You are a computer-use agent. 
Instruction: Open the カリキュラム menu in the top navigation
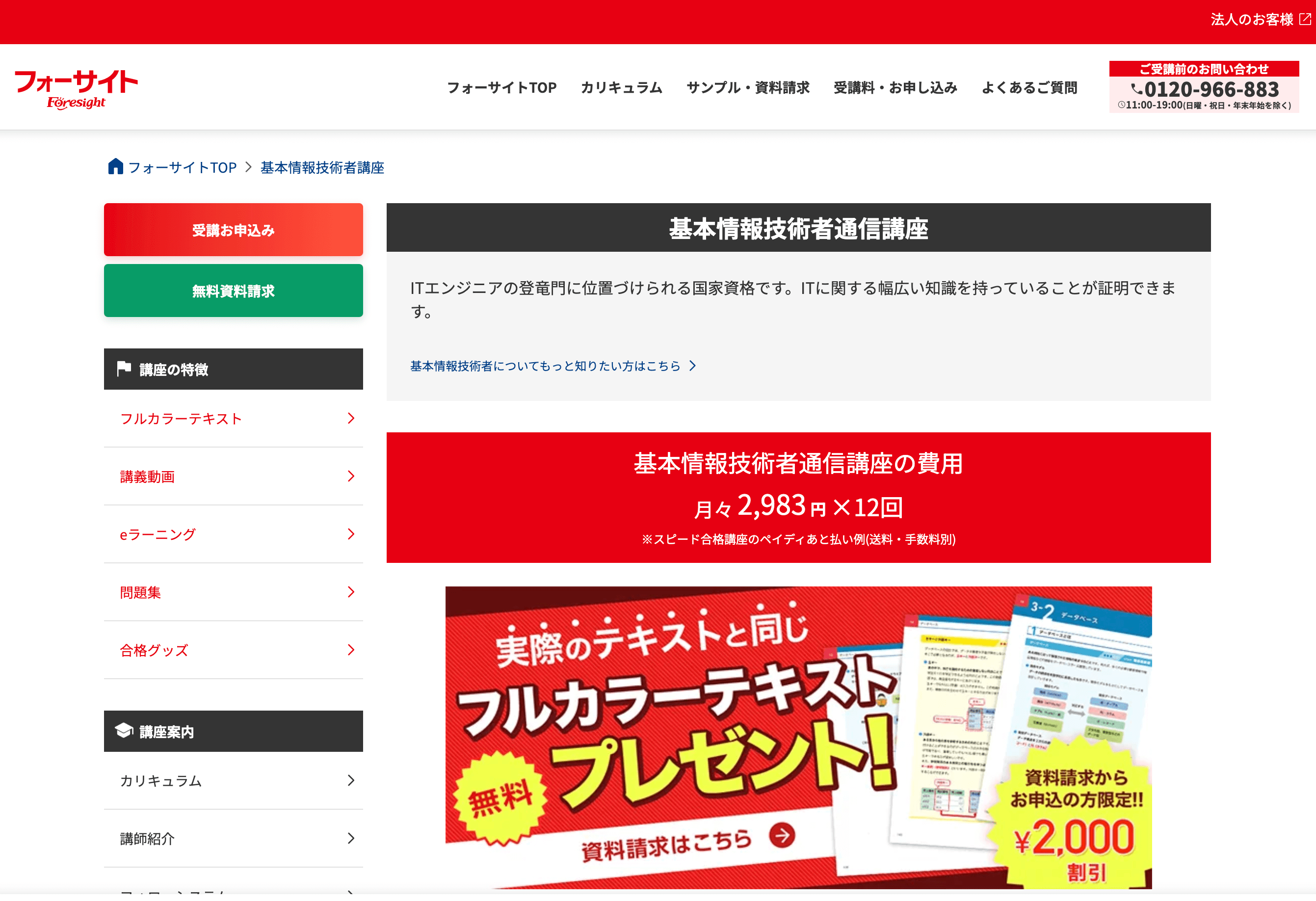[x=621, y=88]
